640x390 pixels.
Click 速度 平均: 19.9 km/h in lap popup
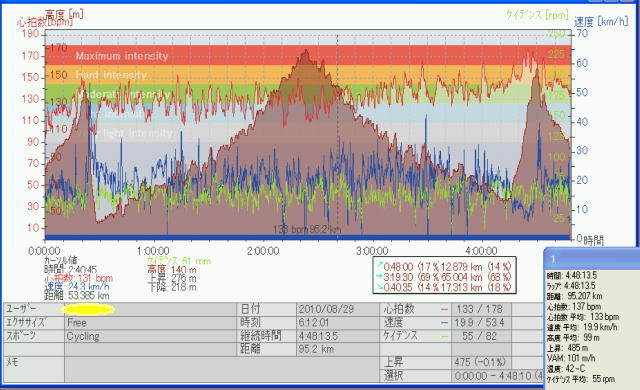tap(582, 327)
